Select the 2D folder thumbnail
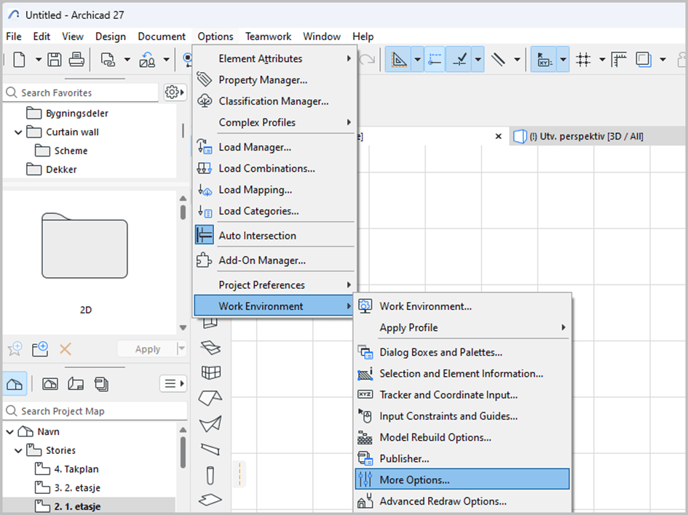The image size is (688, 515). (85, 246)
